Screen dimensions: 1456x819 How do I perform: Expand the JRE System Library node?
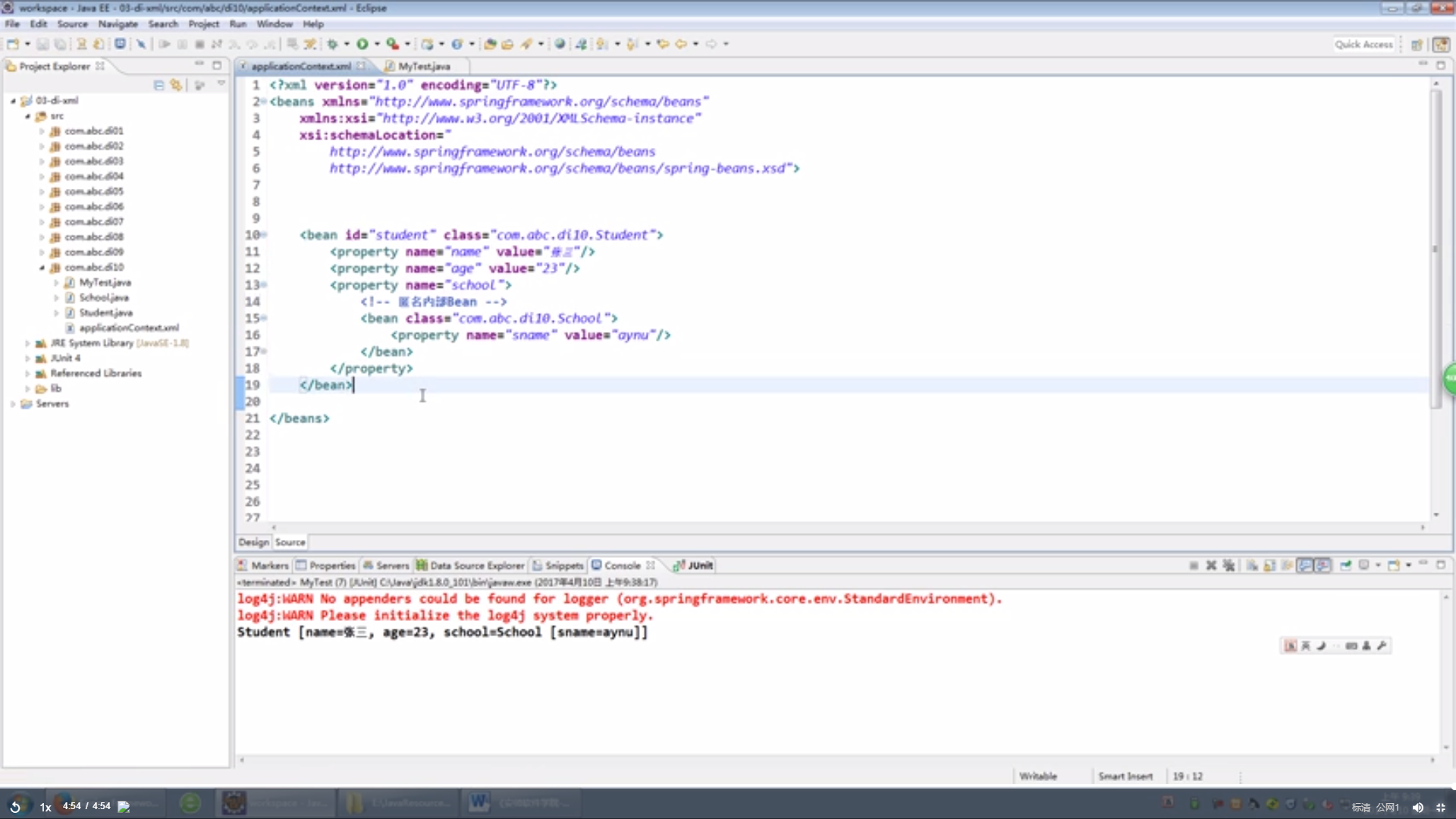coord(27,344)
